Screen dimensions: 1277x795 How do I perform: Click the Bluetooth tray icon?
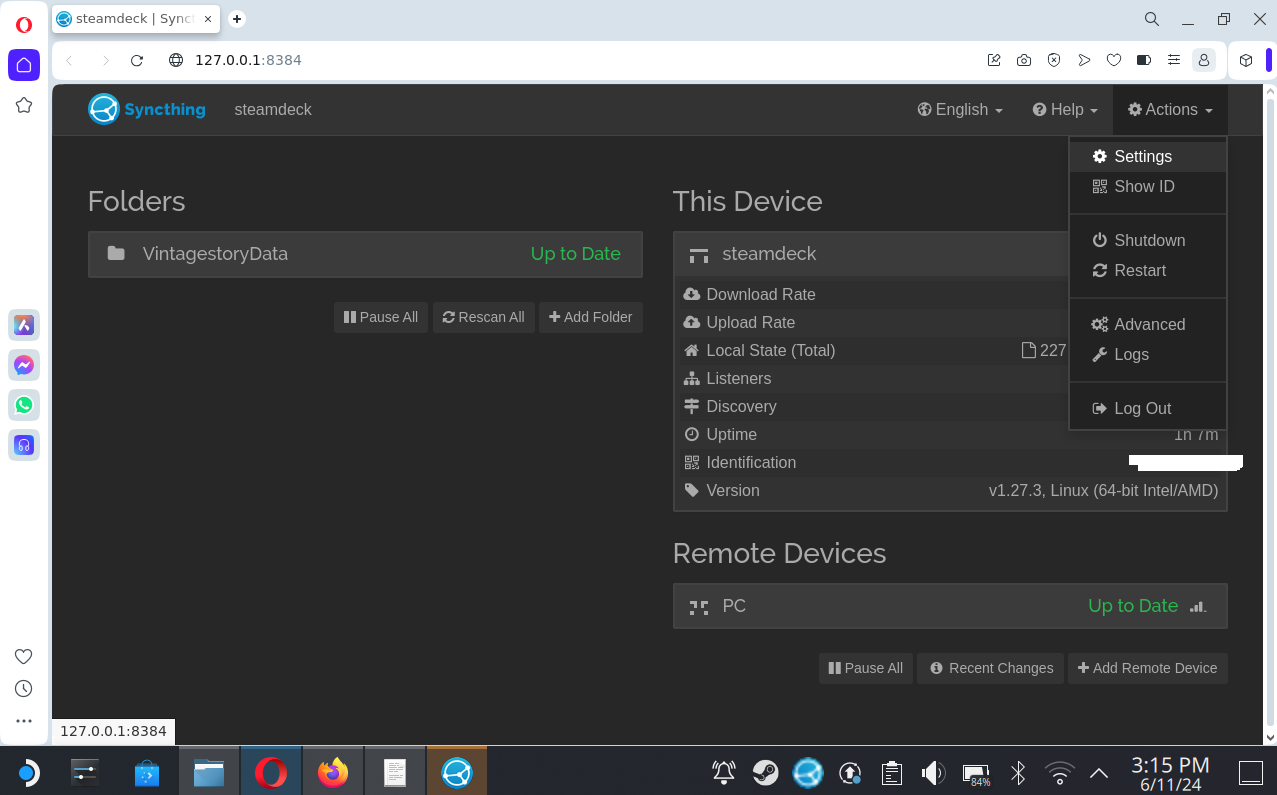click(1018, 772)
